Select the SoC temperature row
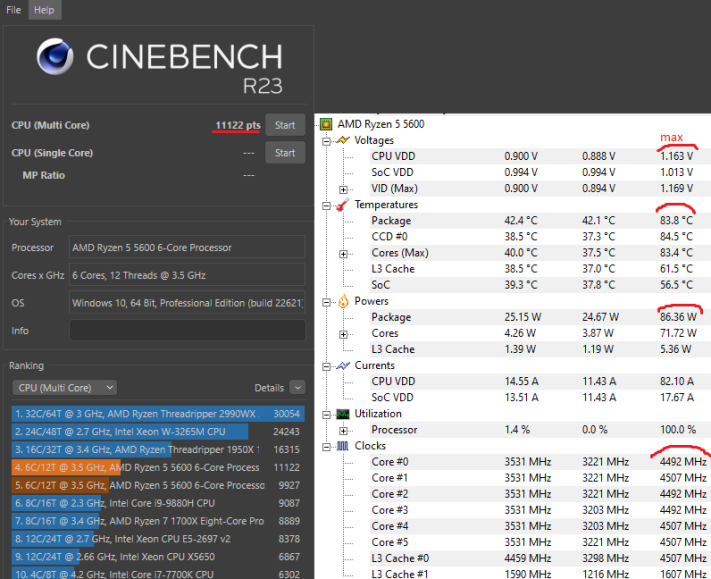Screen dimensions: 711x579 (540, 285)
